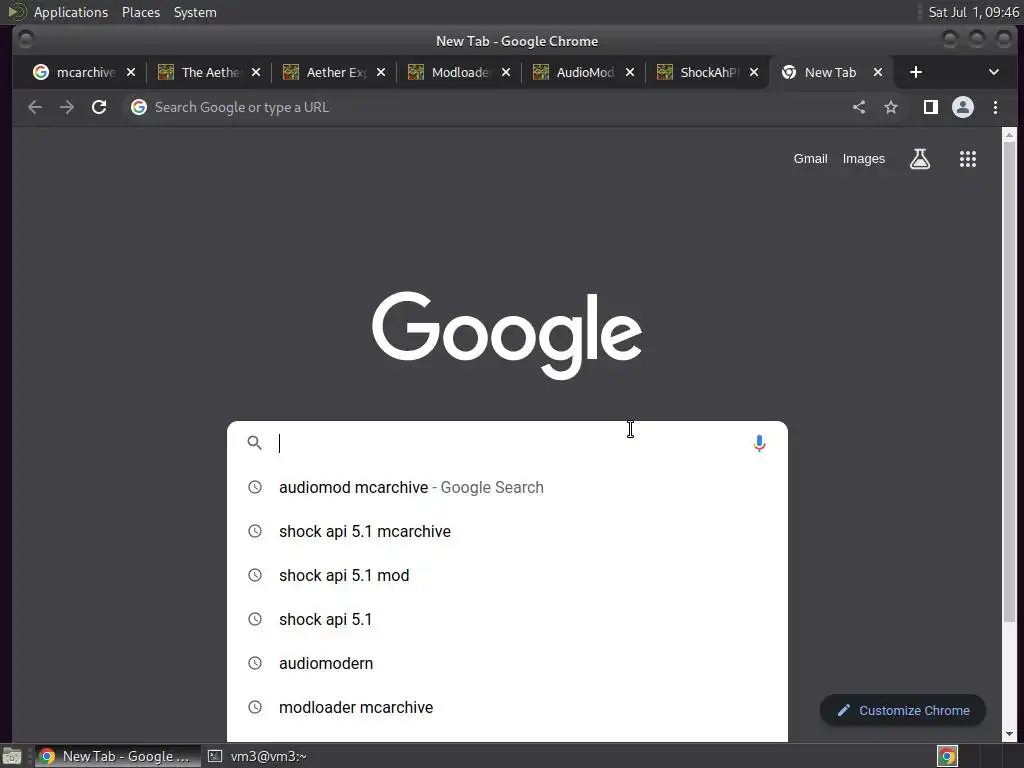1024x768 pixels.
Task: Open the Google apps grid
Action: pos(968,159)
